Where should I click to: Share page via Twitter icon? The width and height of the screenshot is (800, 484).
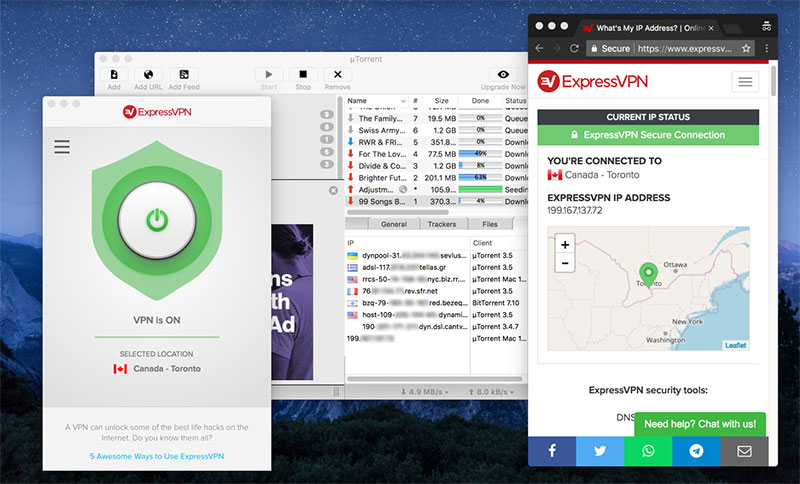coord(600,451)
